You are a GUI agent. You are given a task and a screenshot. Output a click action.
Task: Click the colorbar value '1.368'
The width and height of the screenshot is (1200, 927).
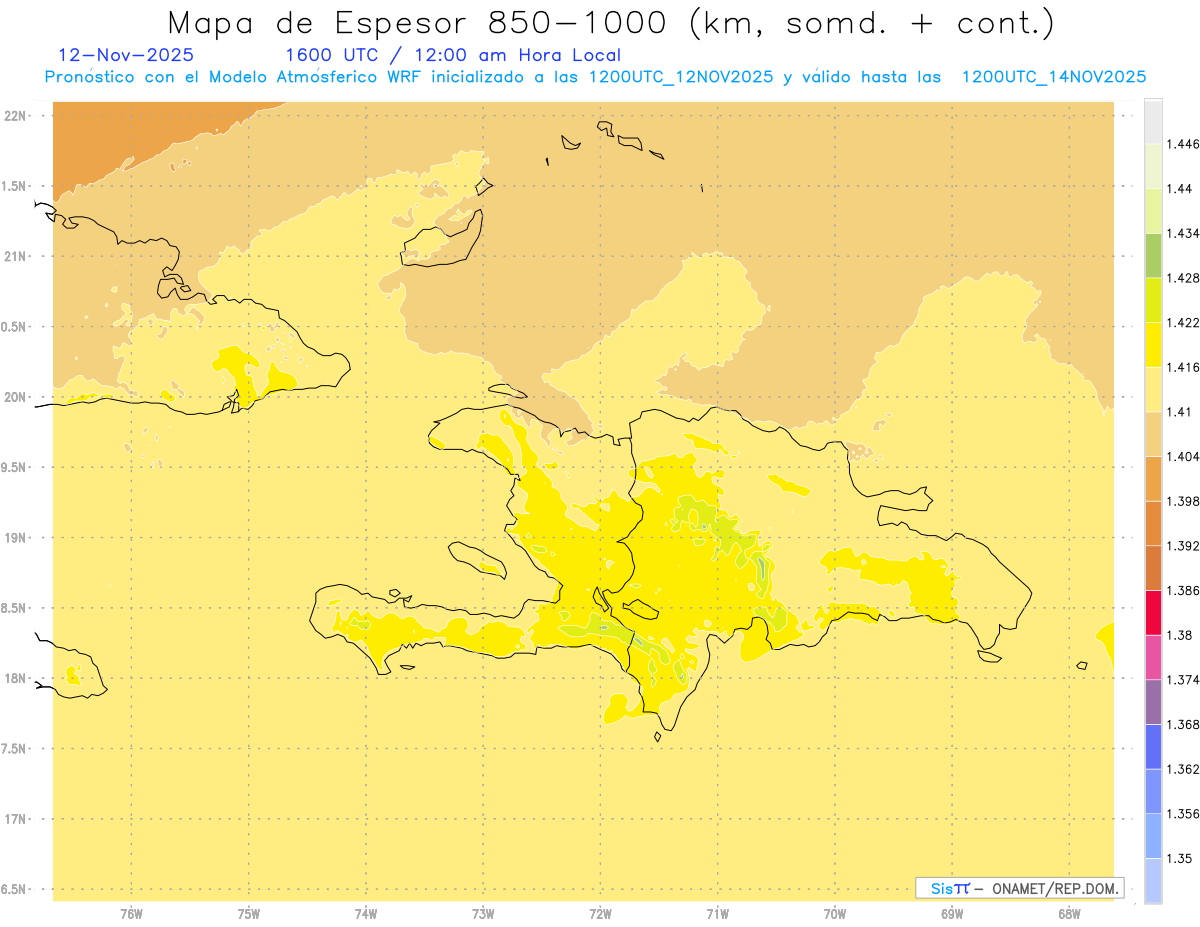point(1184,724)
